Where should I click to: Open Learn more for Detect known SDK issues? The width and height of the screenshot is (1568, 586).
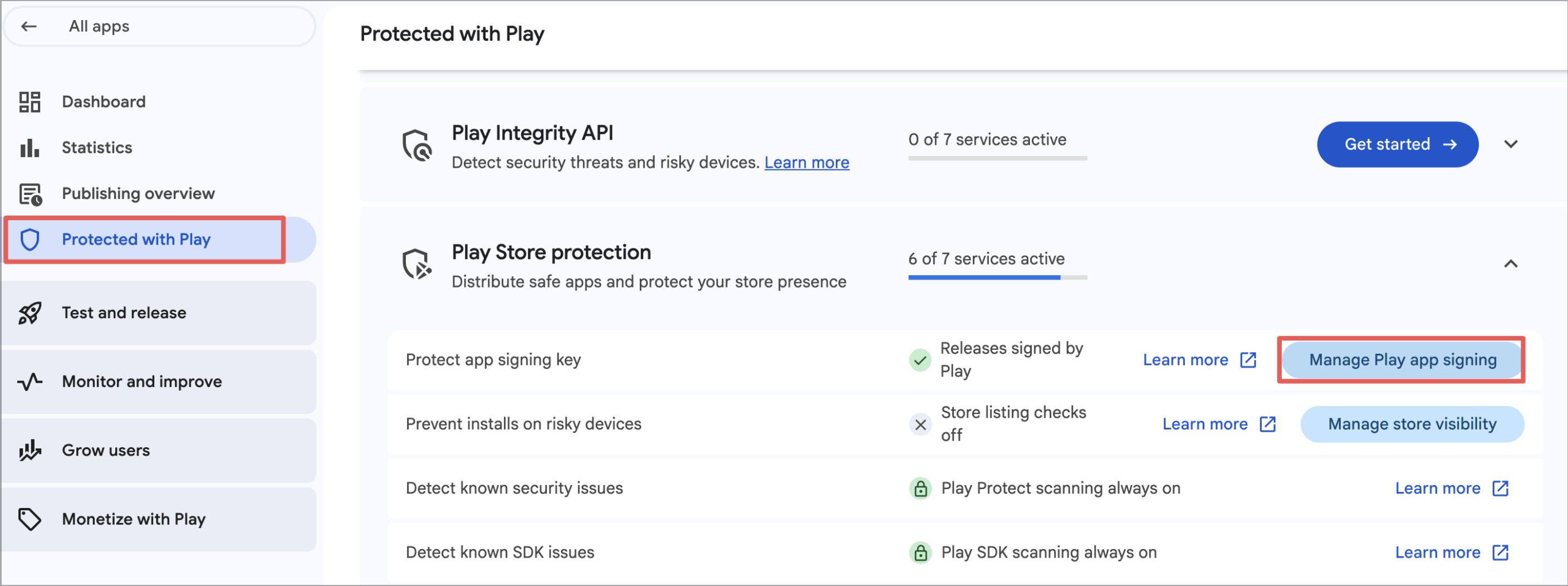point(1438,553)
